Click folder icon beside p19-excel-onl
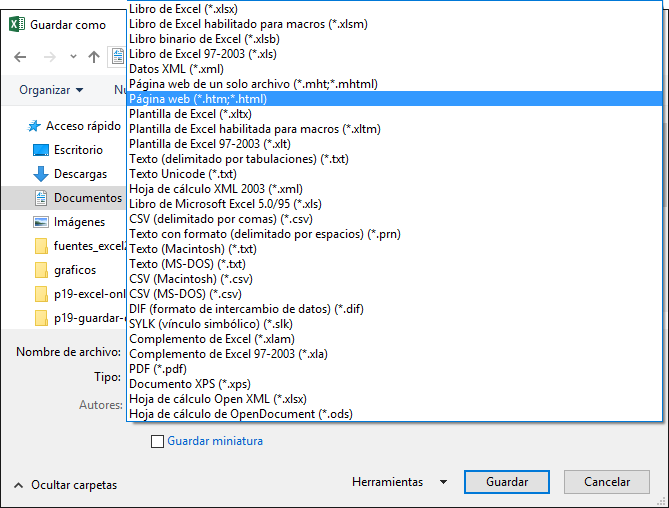 (x=41, y=294)
